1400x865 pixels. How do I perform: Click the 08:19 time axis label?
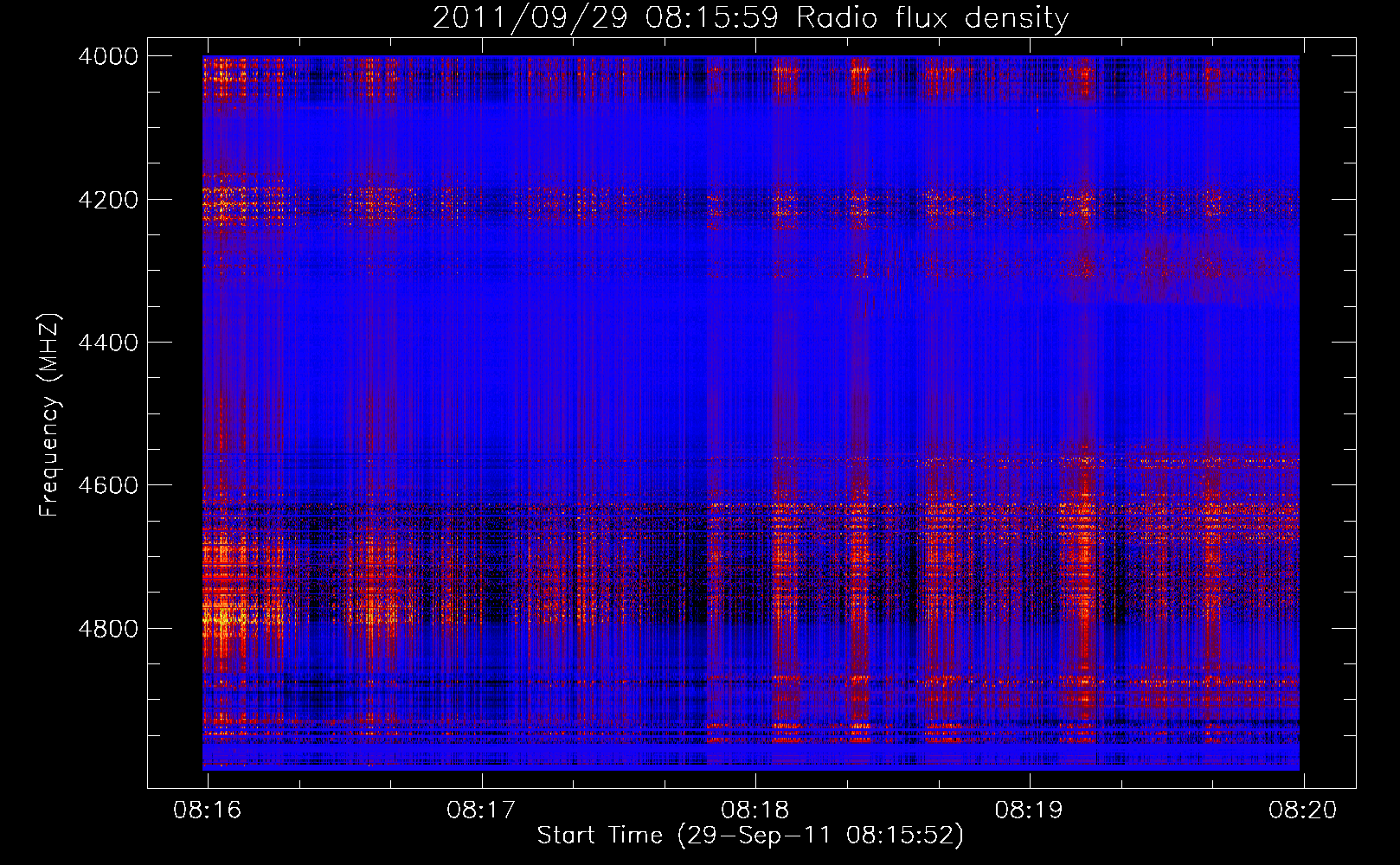(x=1030, y=811)
